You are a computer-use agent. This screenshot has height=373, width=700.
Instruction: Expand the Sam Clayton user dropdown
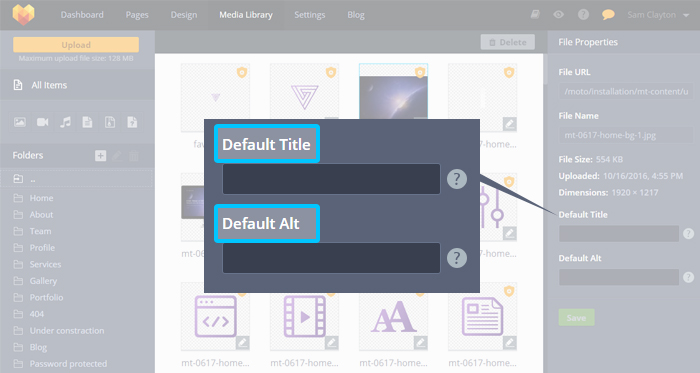(x=658, y=15)
